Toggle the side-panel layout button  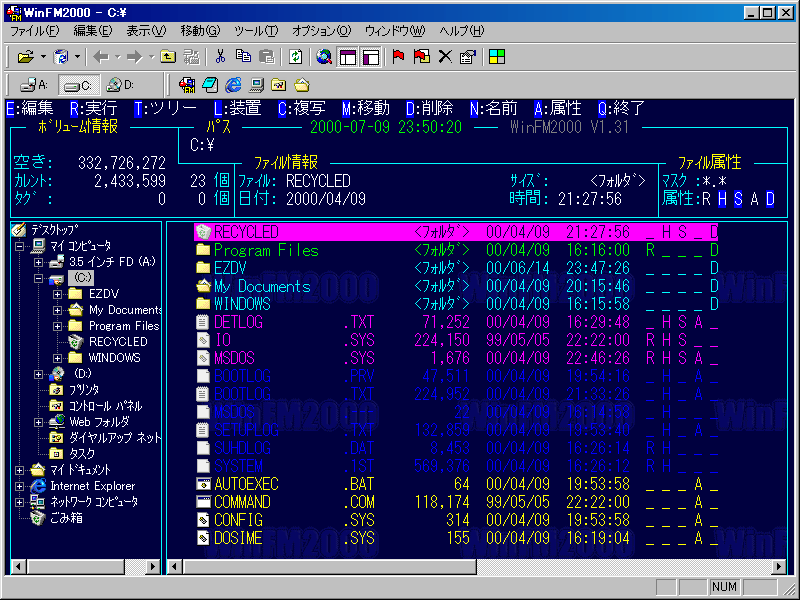tap(371, 57)
